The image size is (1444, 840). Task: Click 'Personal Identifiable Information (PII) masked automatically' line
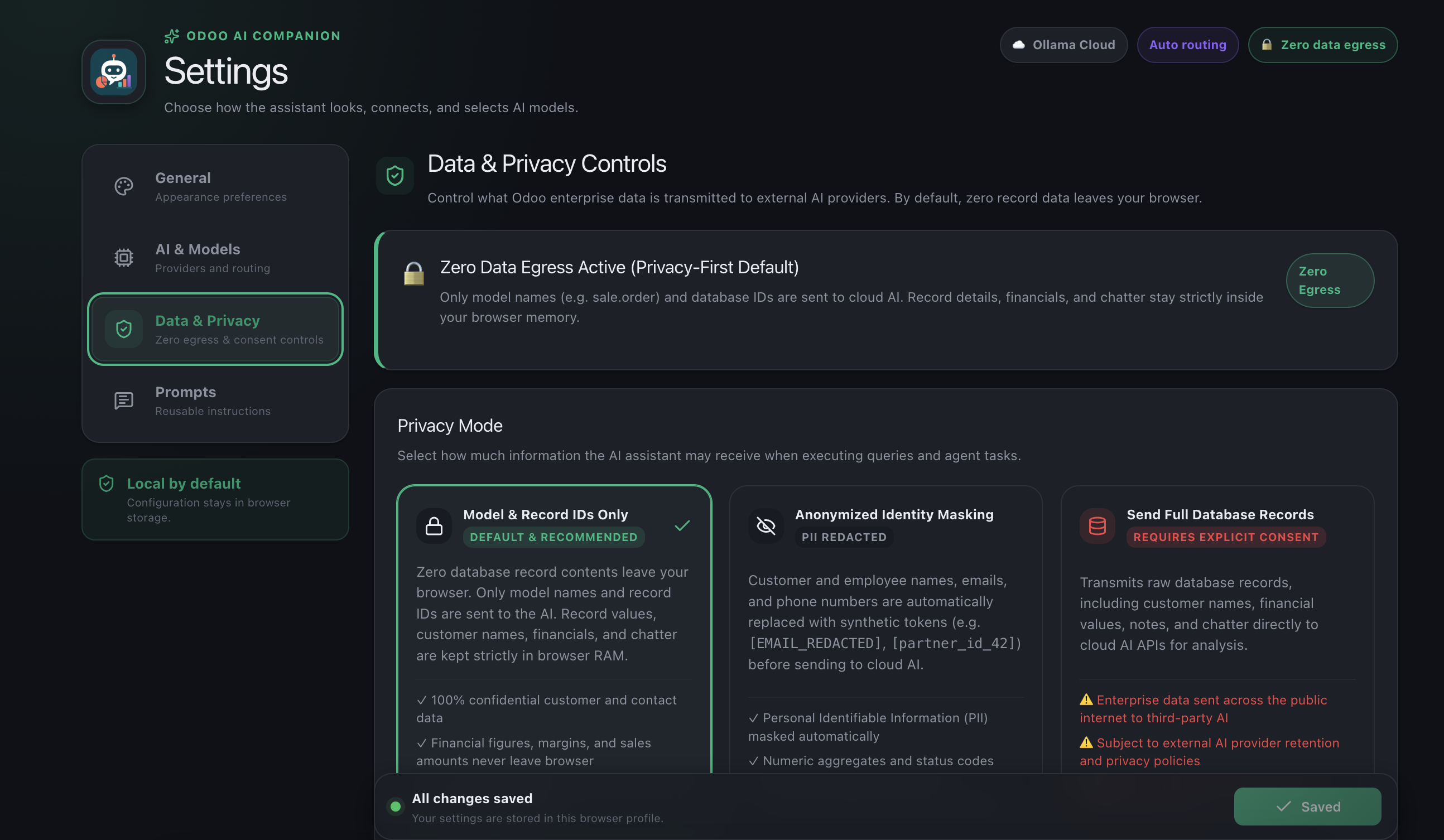868,727
